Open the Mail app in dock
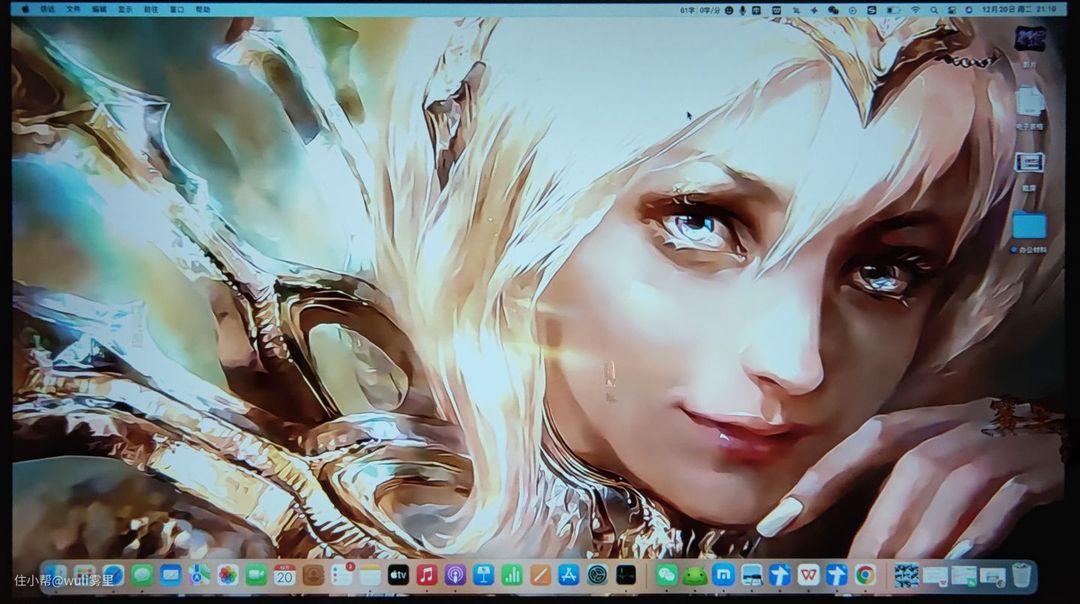The width and height of the screenshot is (1080, 604). 171,575
